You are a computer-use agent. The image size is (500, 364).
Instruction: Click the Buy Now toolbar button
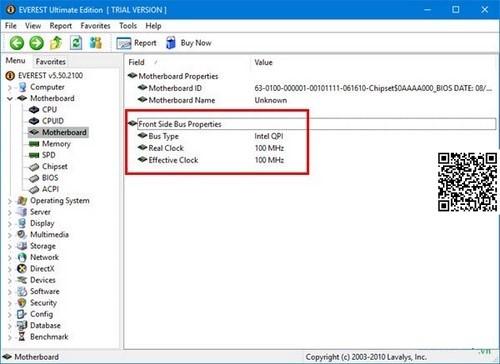pyautogui.click(x=188, y=43)
